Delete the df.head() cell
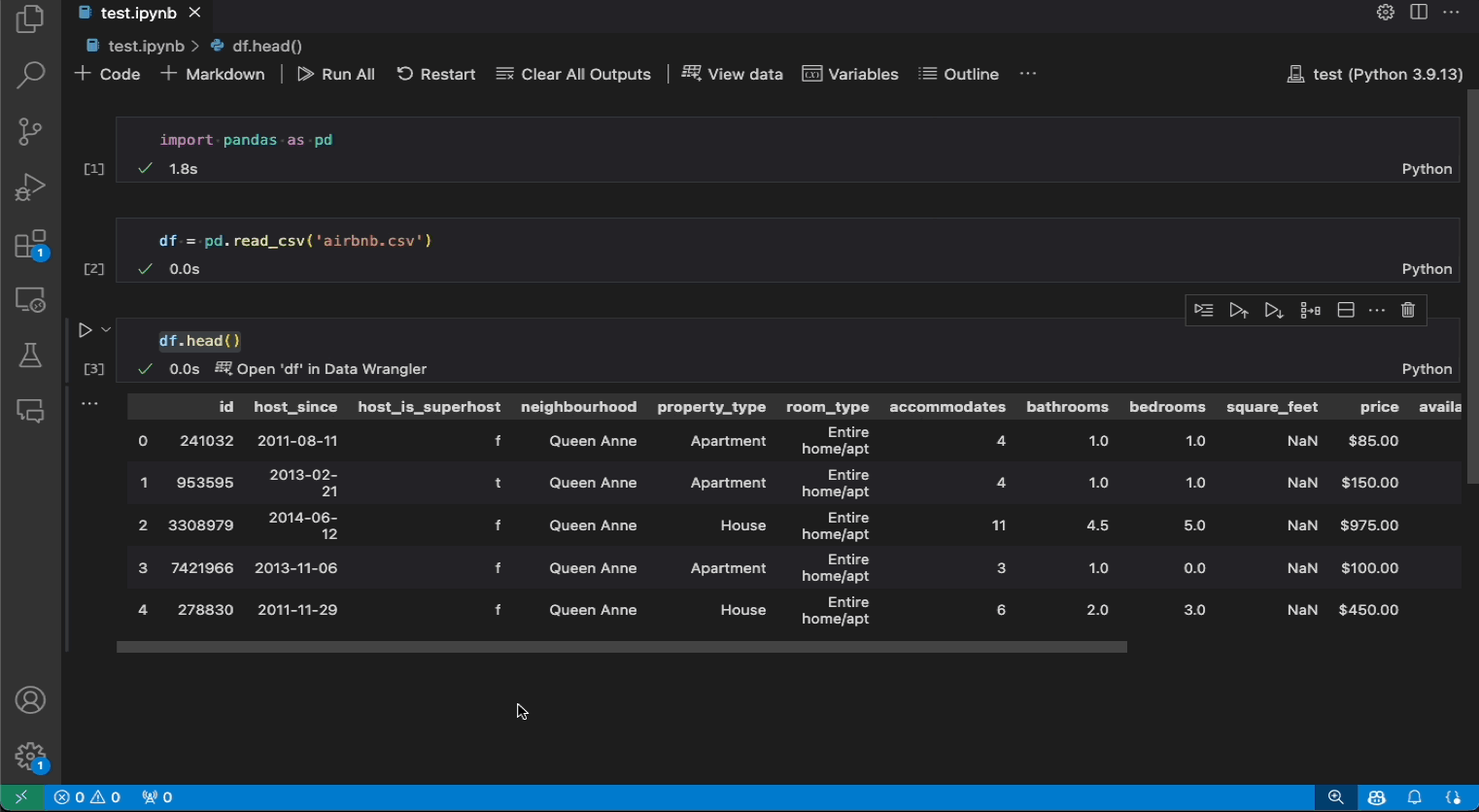The height and width of the screenshot is (812, 1479). (x=1408, y=310)
